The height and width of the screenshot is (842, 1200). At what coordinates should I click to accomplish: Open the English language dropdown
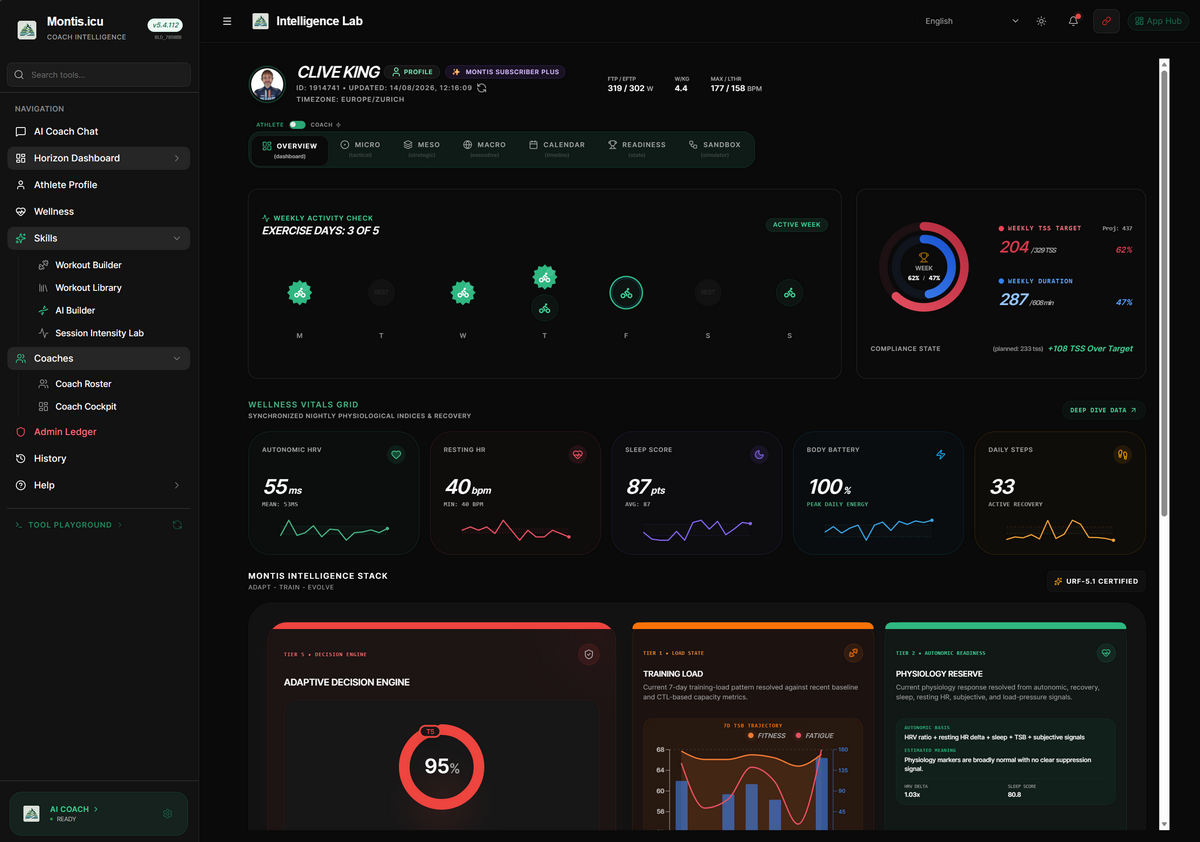(x=971, y=21)
